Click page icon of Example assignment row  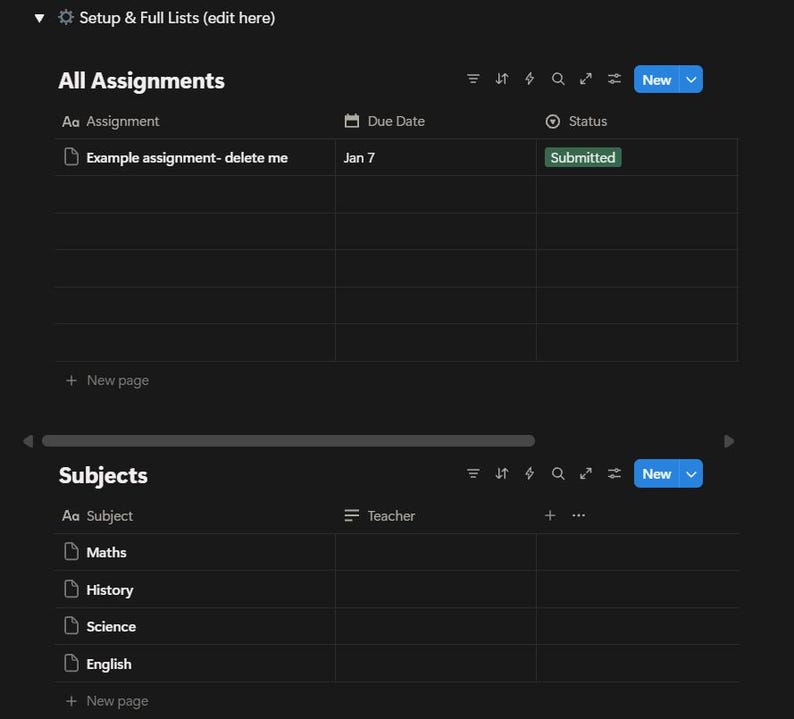(x=71, y=157)
